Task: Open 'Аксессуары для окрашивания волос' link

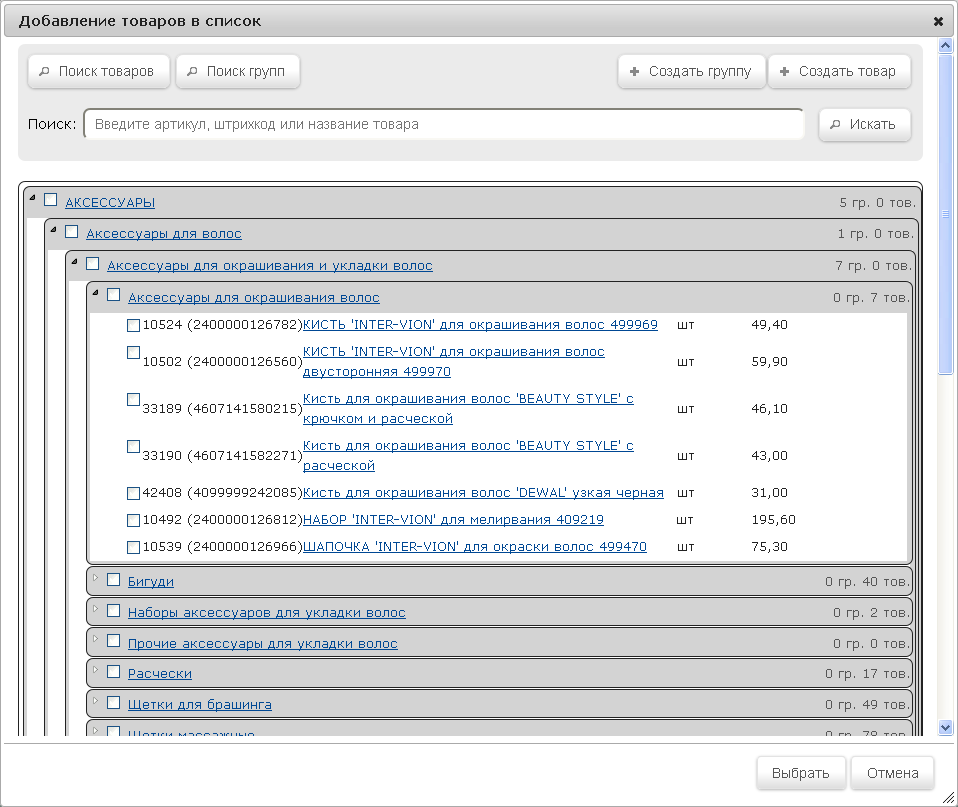Action: 254,298
